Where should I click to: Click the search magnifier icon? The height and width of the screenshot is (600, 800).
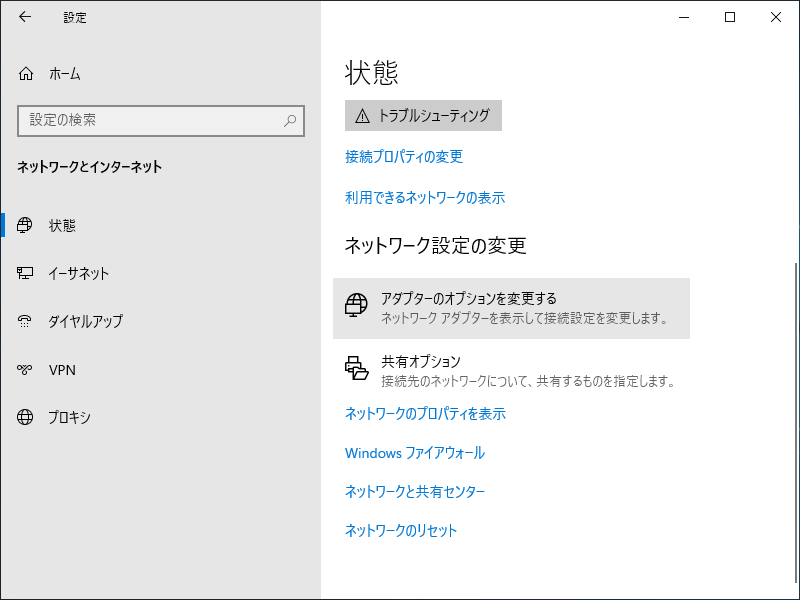click(x=290, y=121)
